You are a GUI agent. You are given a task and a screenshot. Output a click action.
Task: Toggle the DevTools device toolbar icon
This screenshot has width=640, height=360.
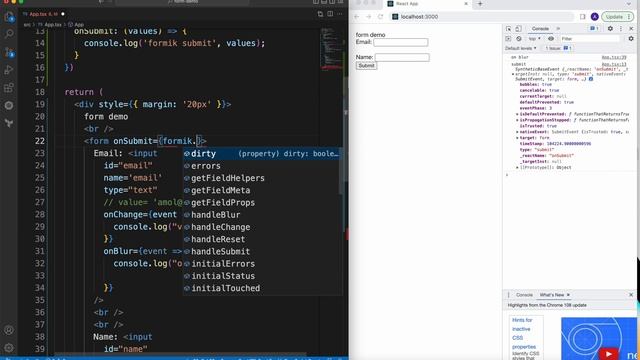point(518,29)
